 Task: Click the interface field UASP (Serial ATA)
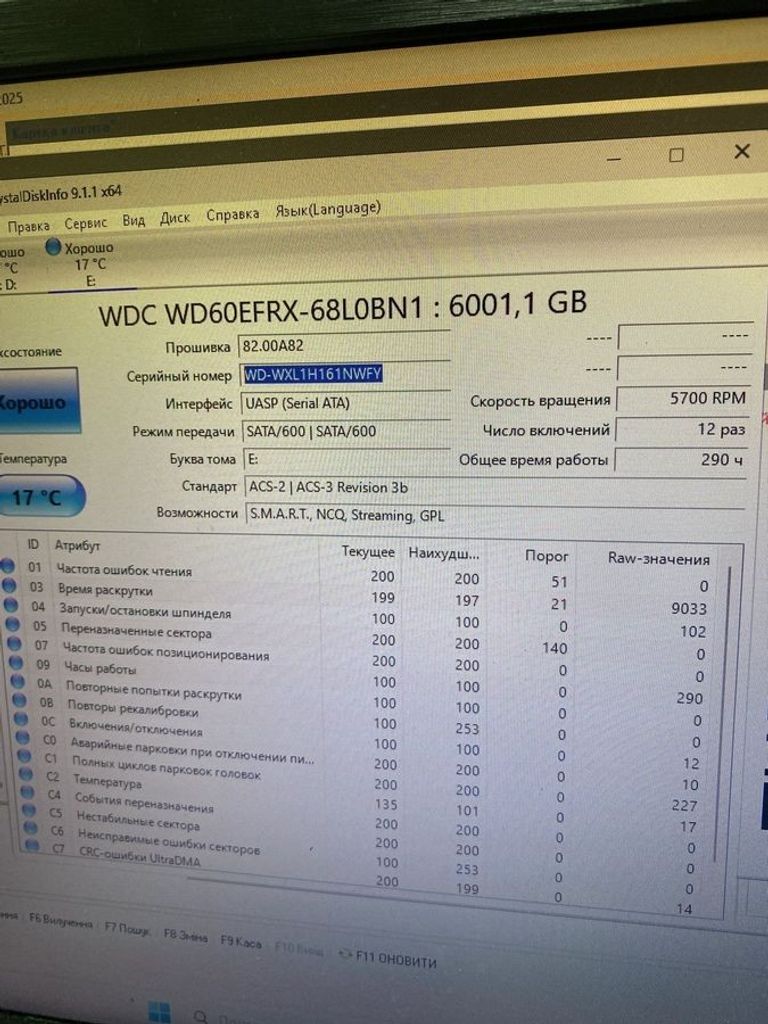pos(346,403)
